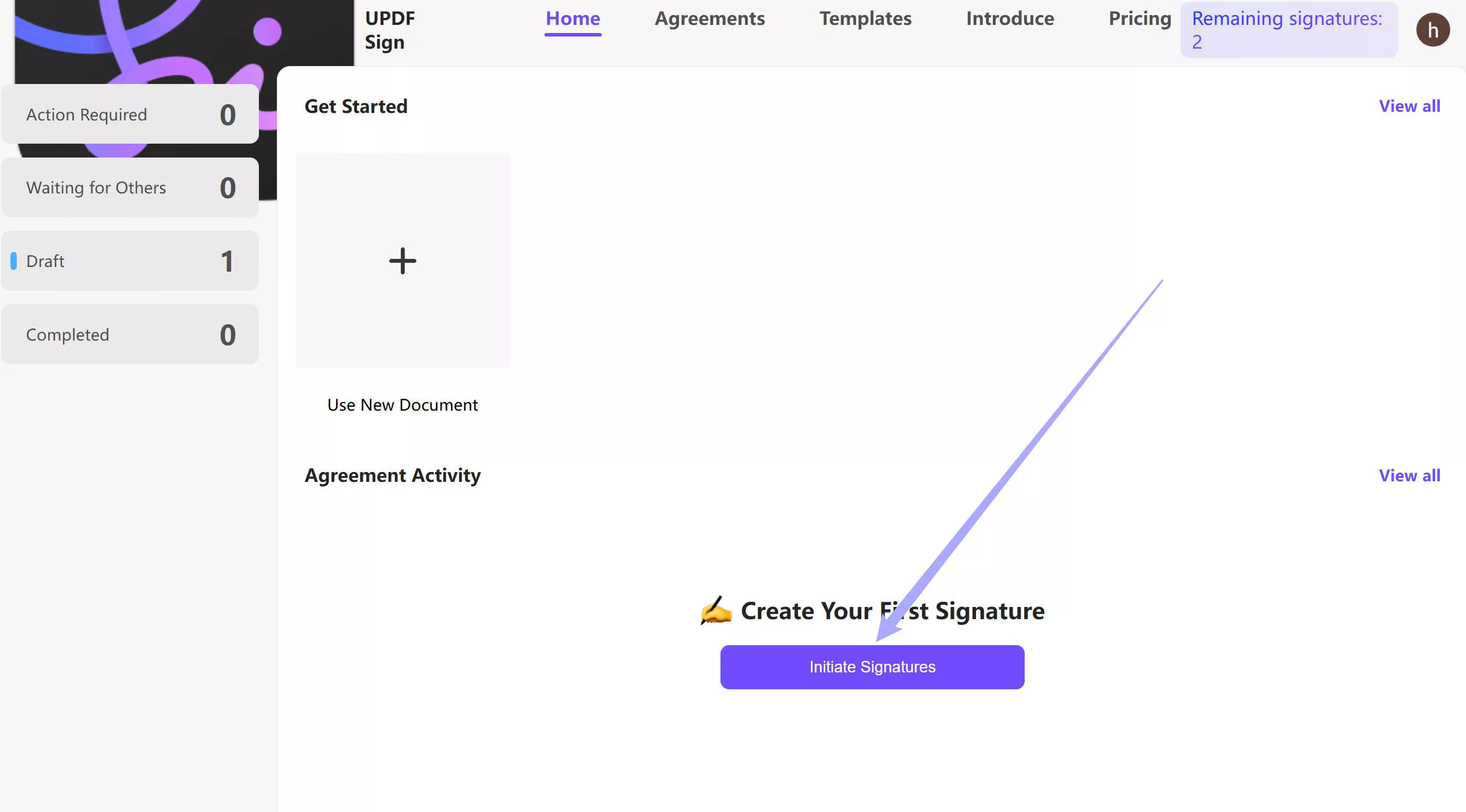Open the Templates tab
The width and height of the screenshot is (1466, 812).
pos(865,19)
